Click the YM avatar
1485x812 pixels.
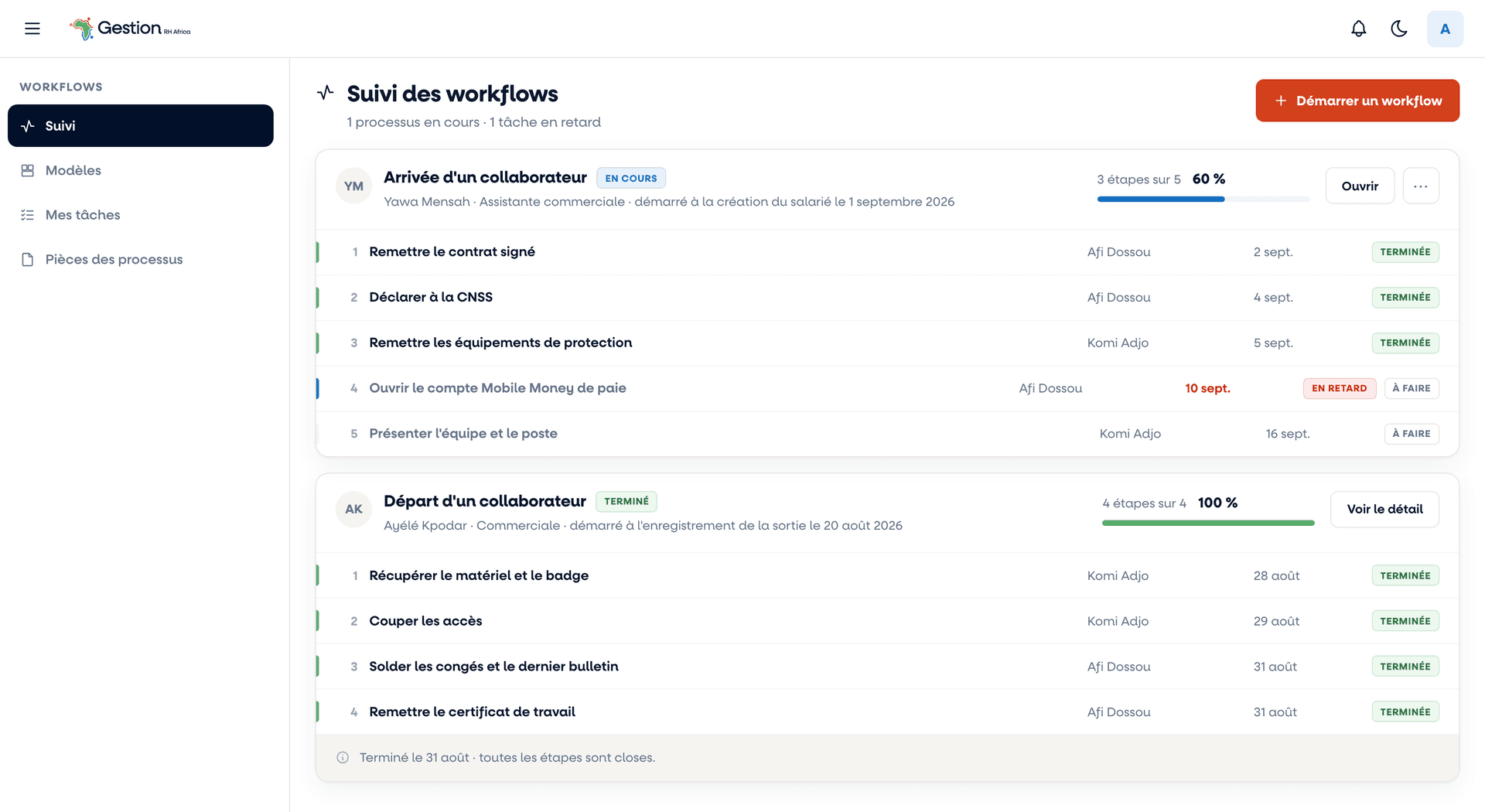353,186
